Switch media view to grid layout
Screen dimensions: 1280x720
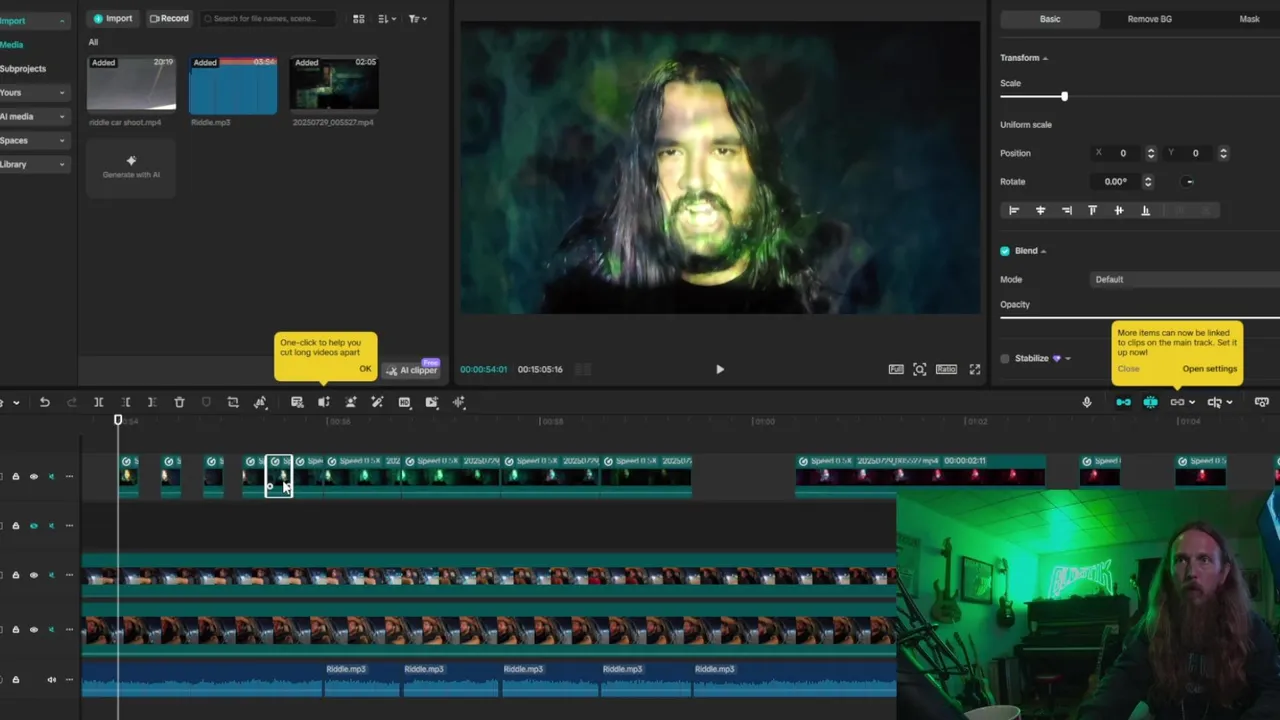point(359,18)
